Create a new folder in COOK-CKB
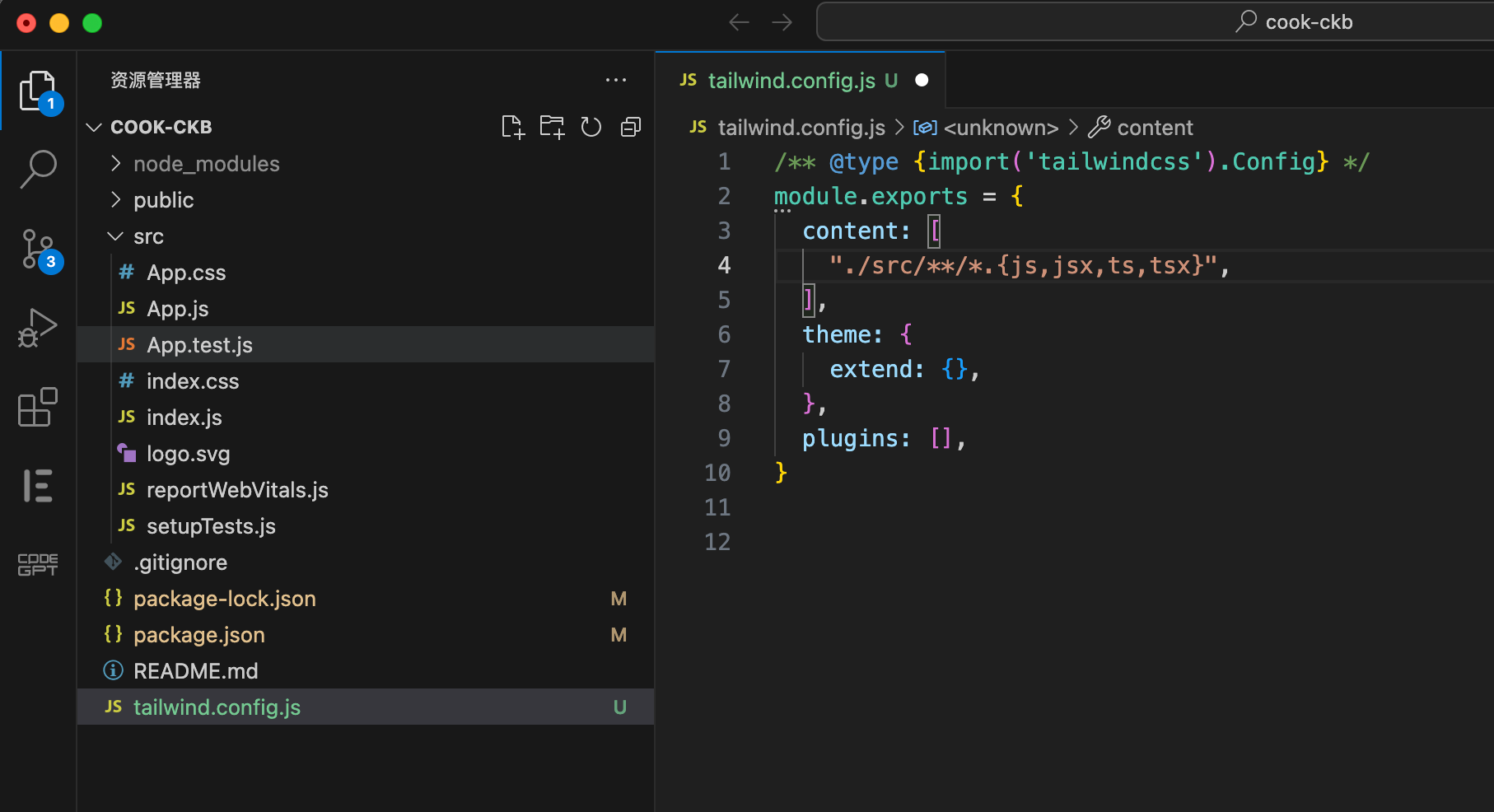Image resolution: width=1494 pixels, height=812 pixels. pos(552,127)
